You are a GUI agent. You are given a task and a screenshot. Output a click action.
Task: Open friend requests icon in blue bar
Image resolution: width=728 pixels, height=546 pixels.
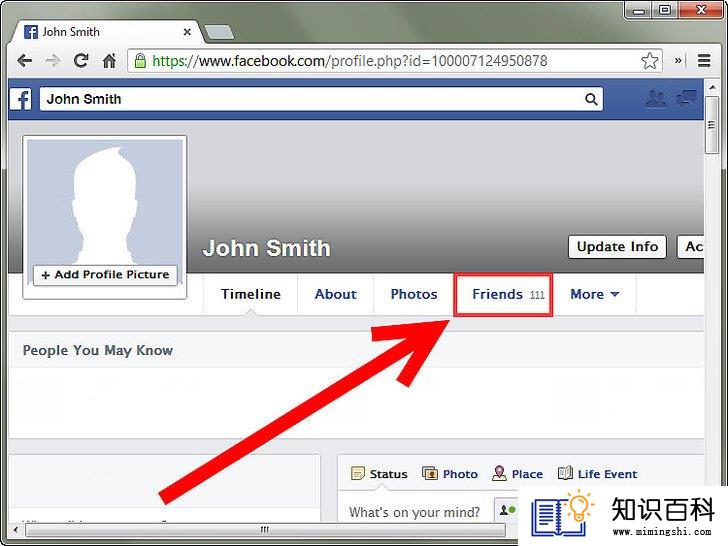(x=656, y=99)
